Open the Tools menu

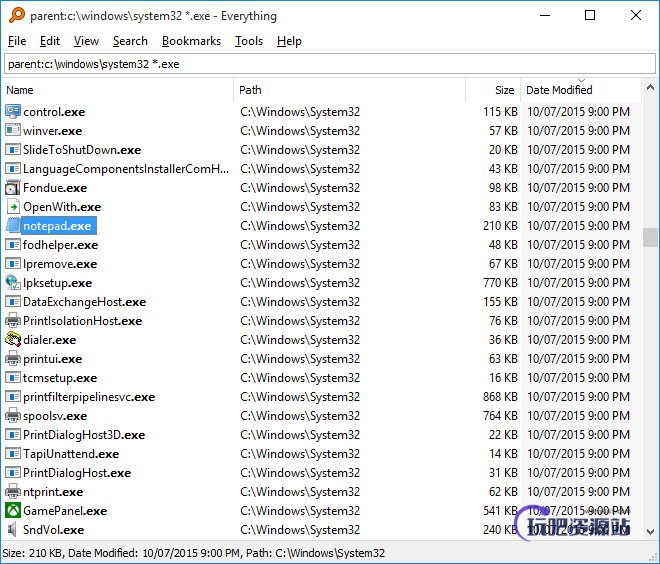(x=249, y=41)
